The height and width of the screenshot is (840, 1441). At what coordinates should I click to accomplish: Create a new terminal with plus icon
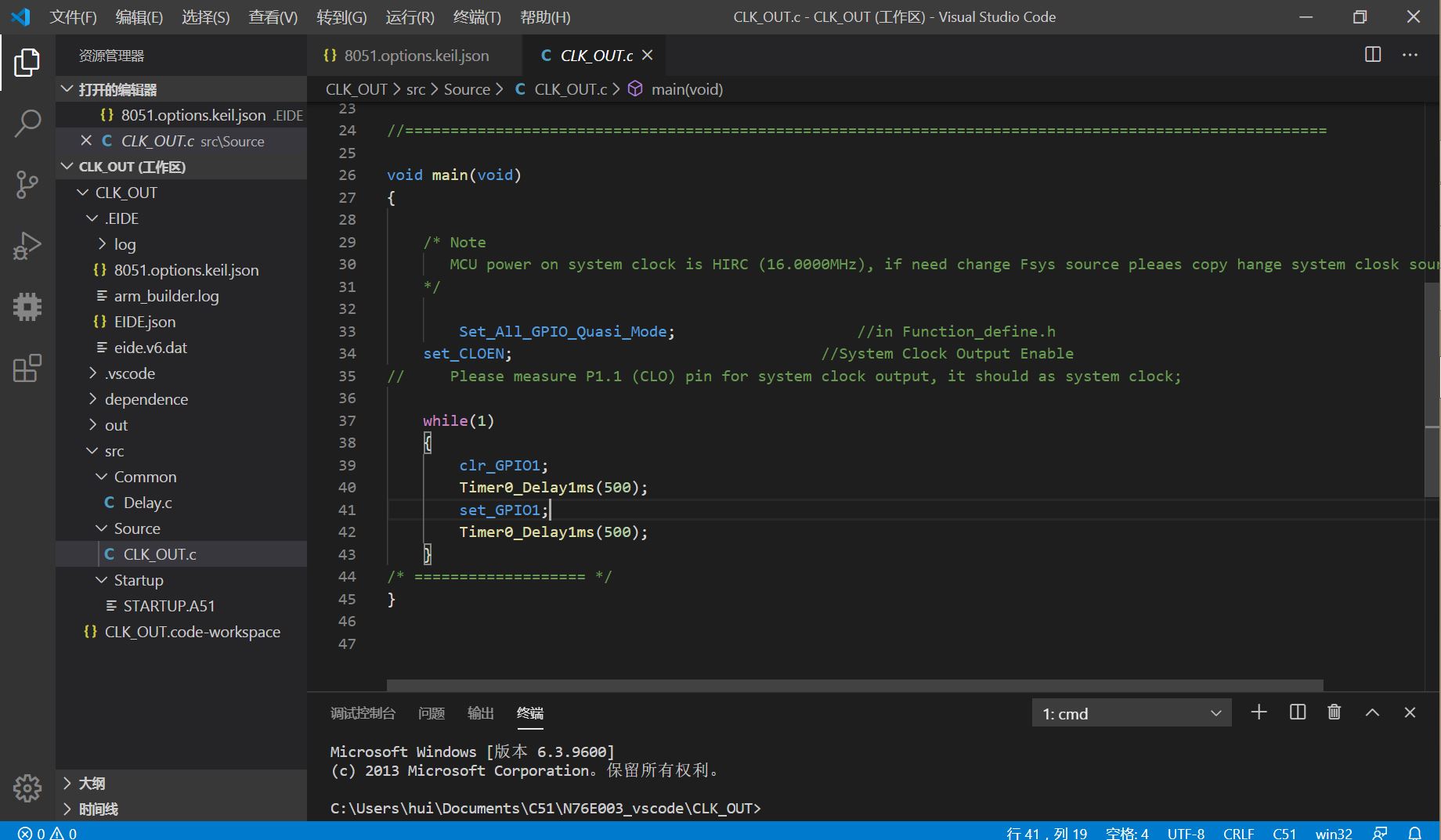[x=1259, y=712]
